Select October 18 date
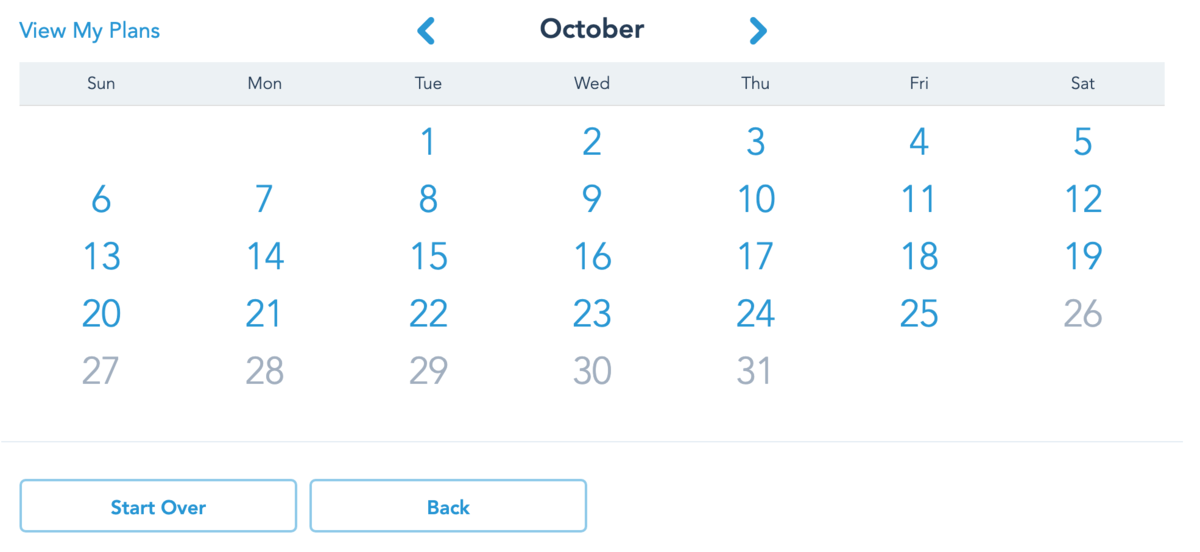Image resolution: width=1200 pixels, height=552 pixels. tap(919, 257)
